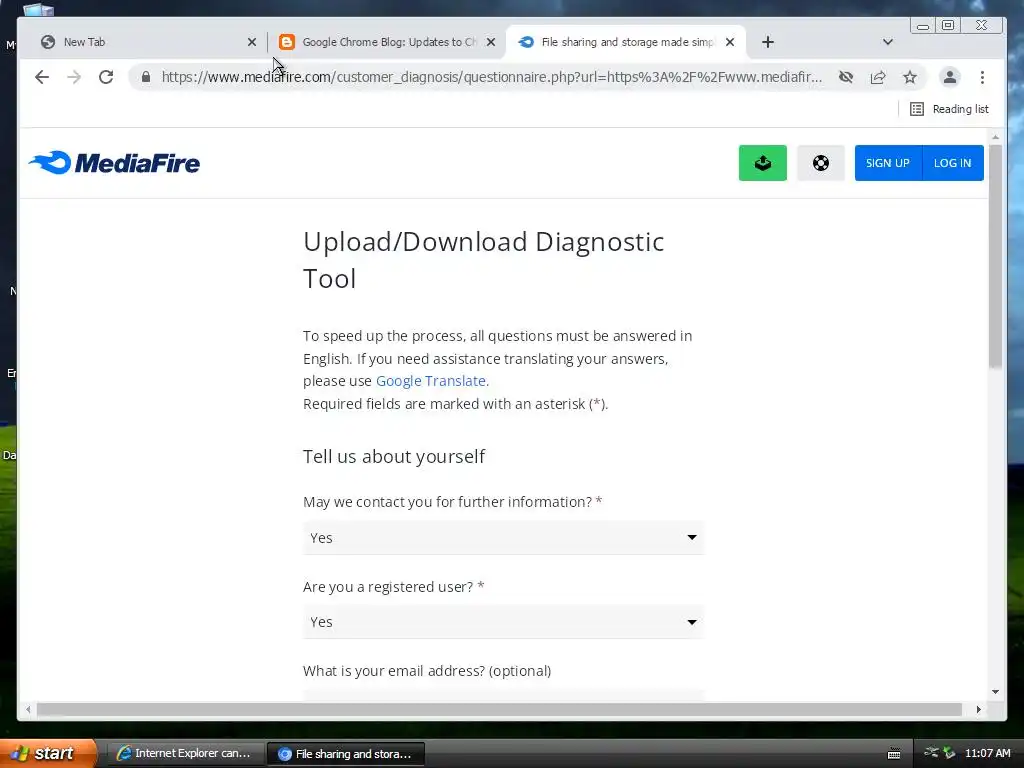
Task: Open the Reading list
Action: coord(949,109)
